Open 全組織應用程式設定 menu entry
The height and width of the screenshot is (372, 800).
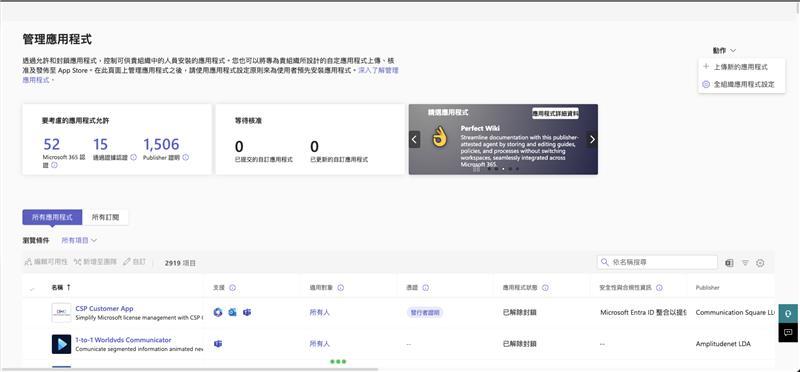tap(738, 84)
